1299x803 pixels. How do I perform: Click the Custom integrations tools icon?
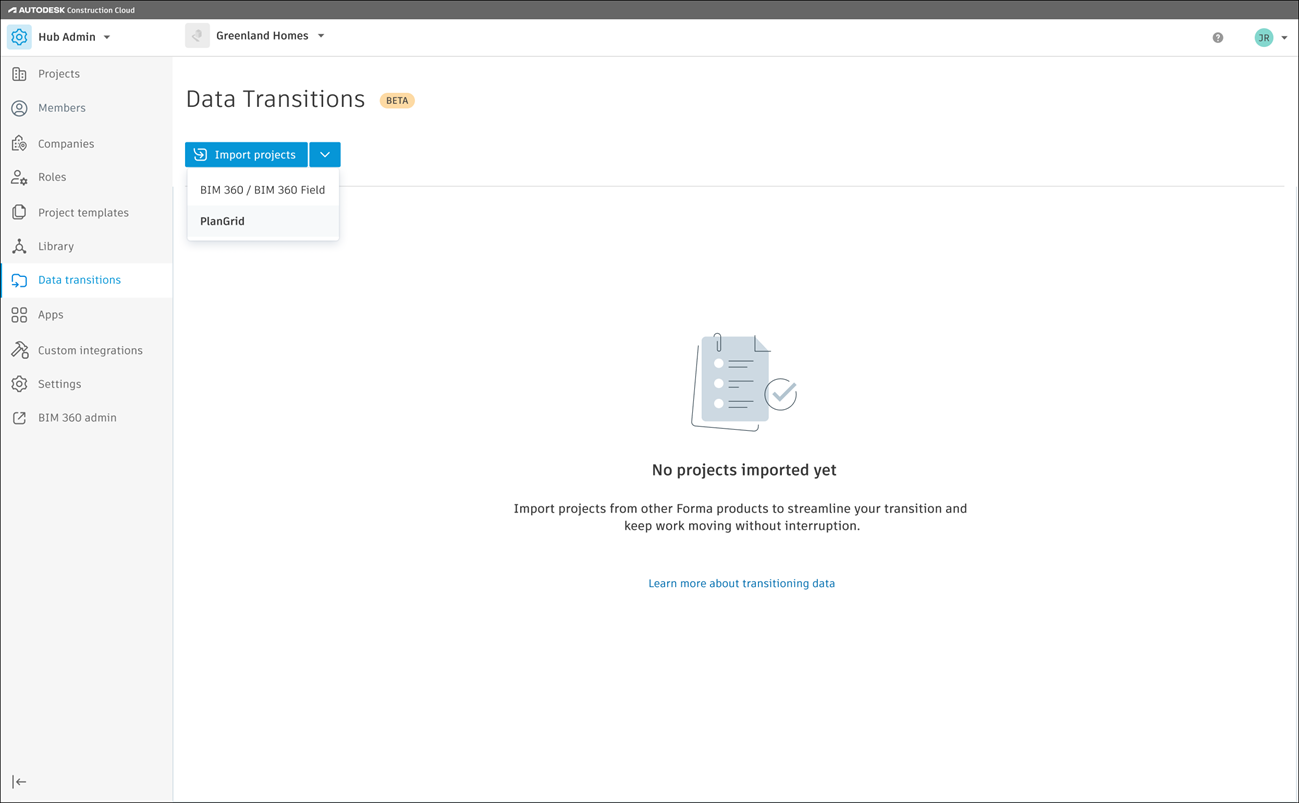pyautogui.click(x=19, y=351)
